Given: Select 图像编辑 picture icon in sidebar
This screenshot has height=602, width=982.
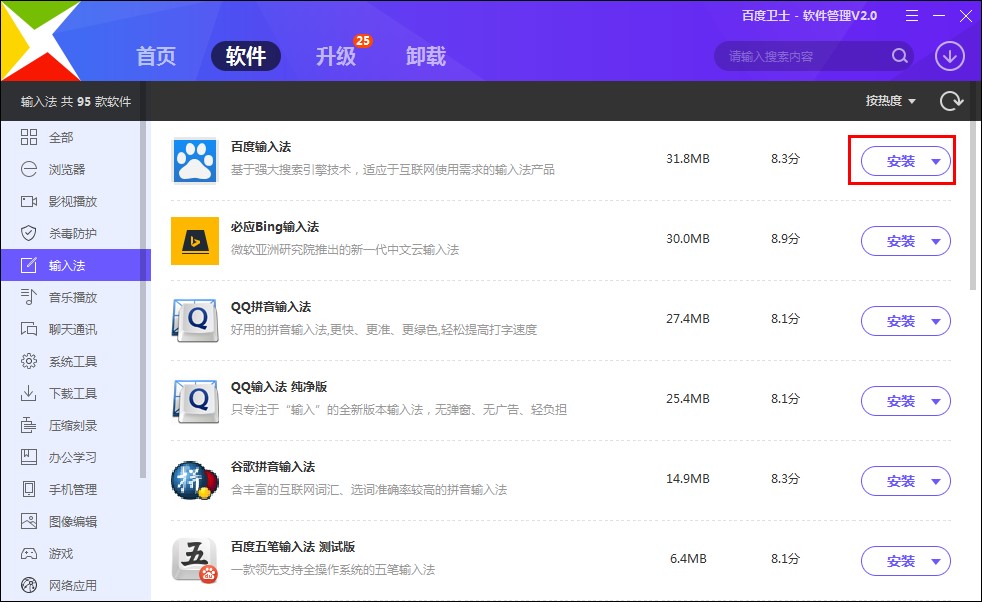Looking at the screenshot, I should point(29,521).
